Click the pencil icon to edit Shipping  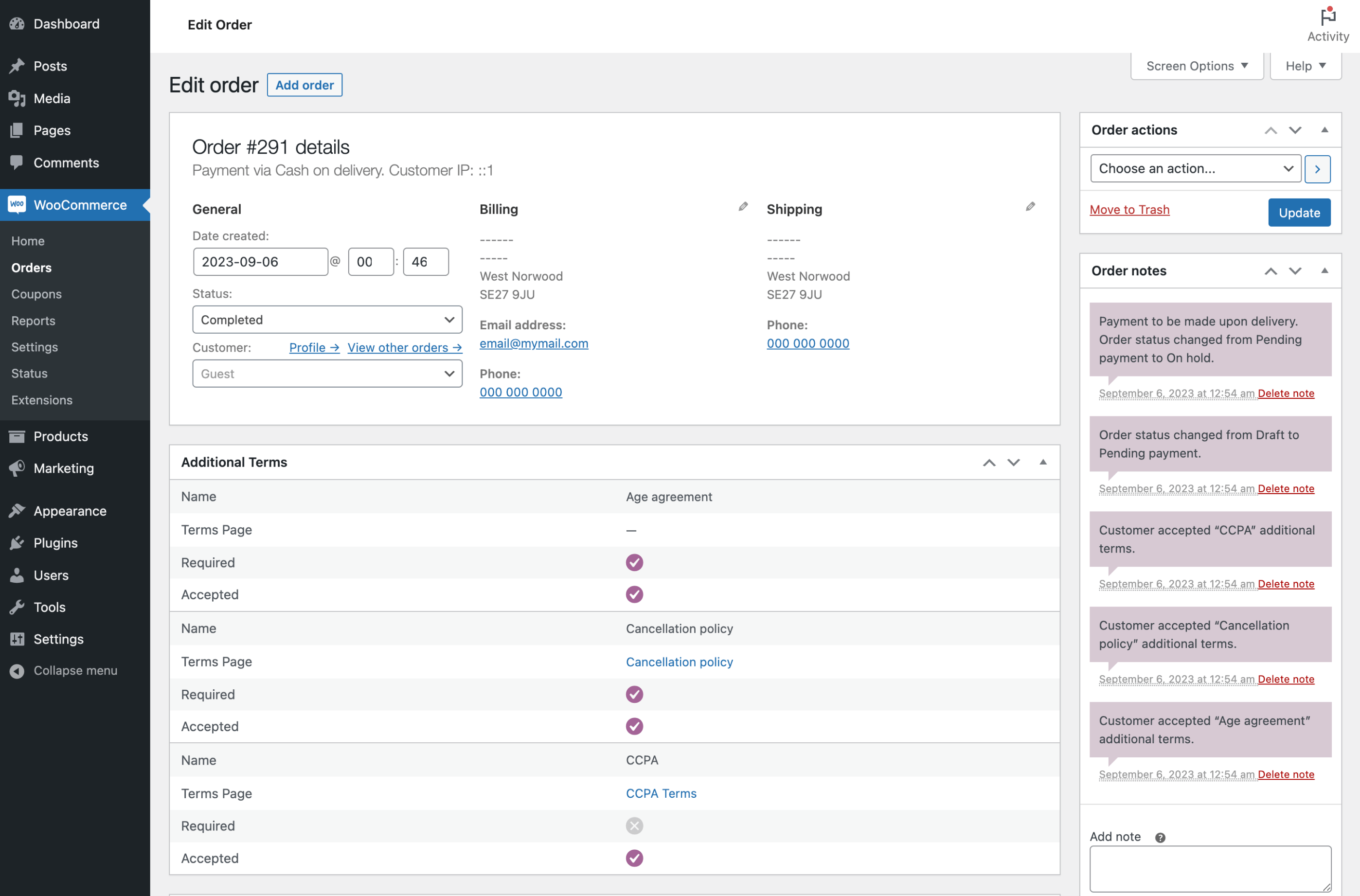[1030, 206]
